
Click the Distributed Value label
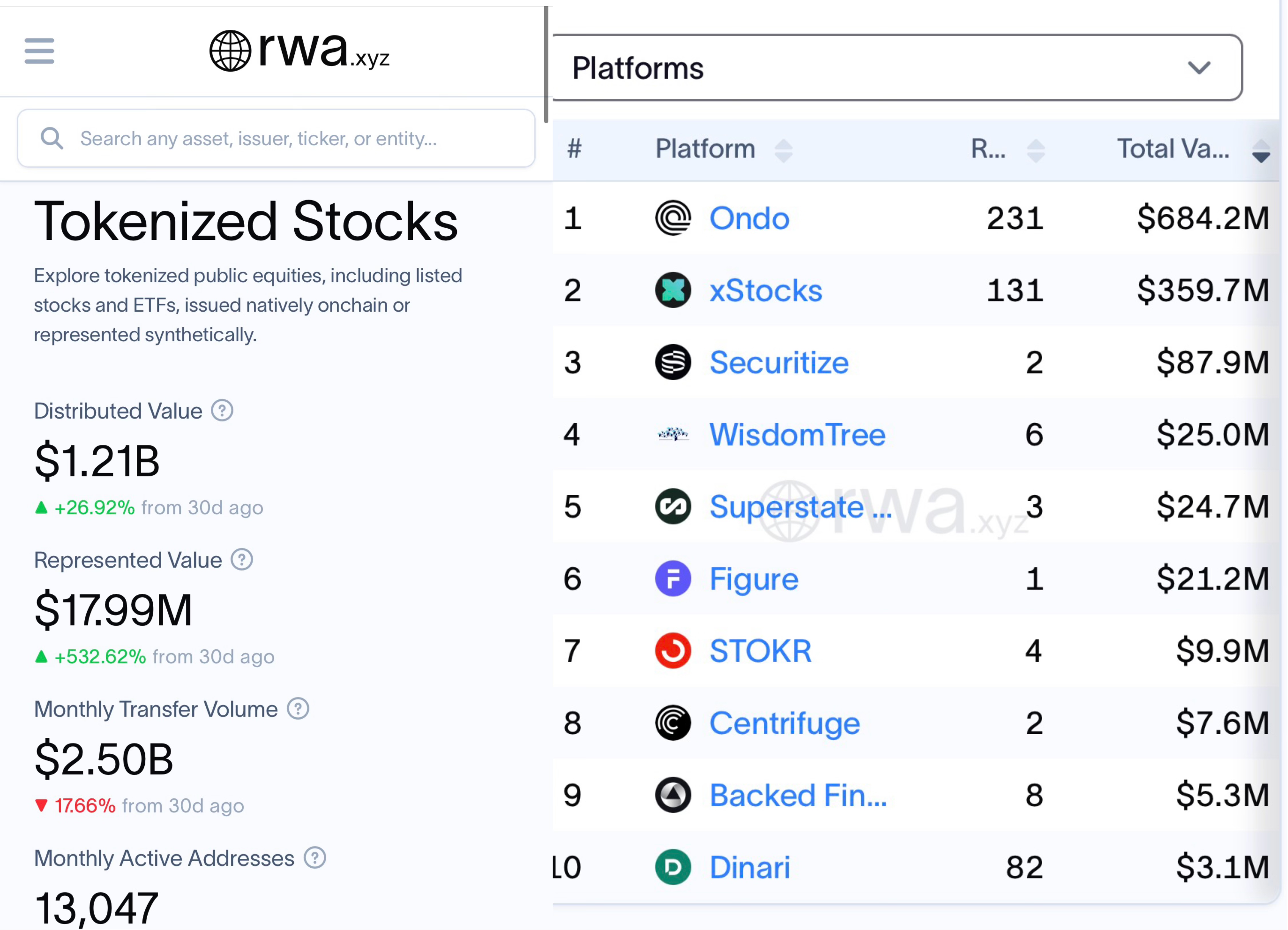coord(118,411)
